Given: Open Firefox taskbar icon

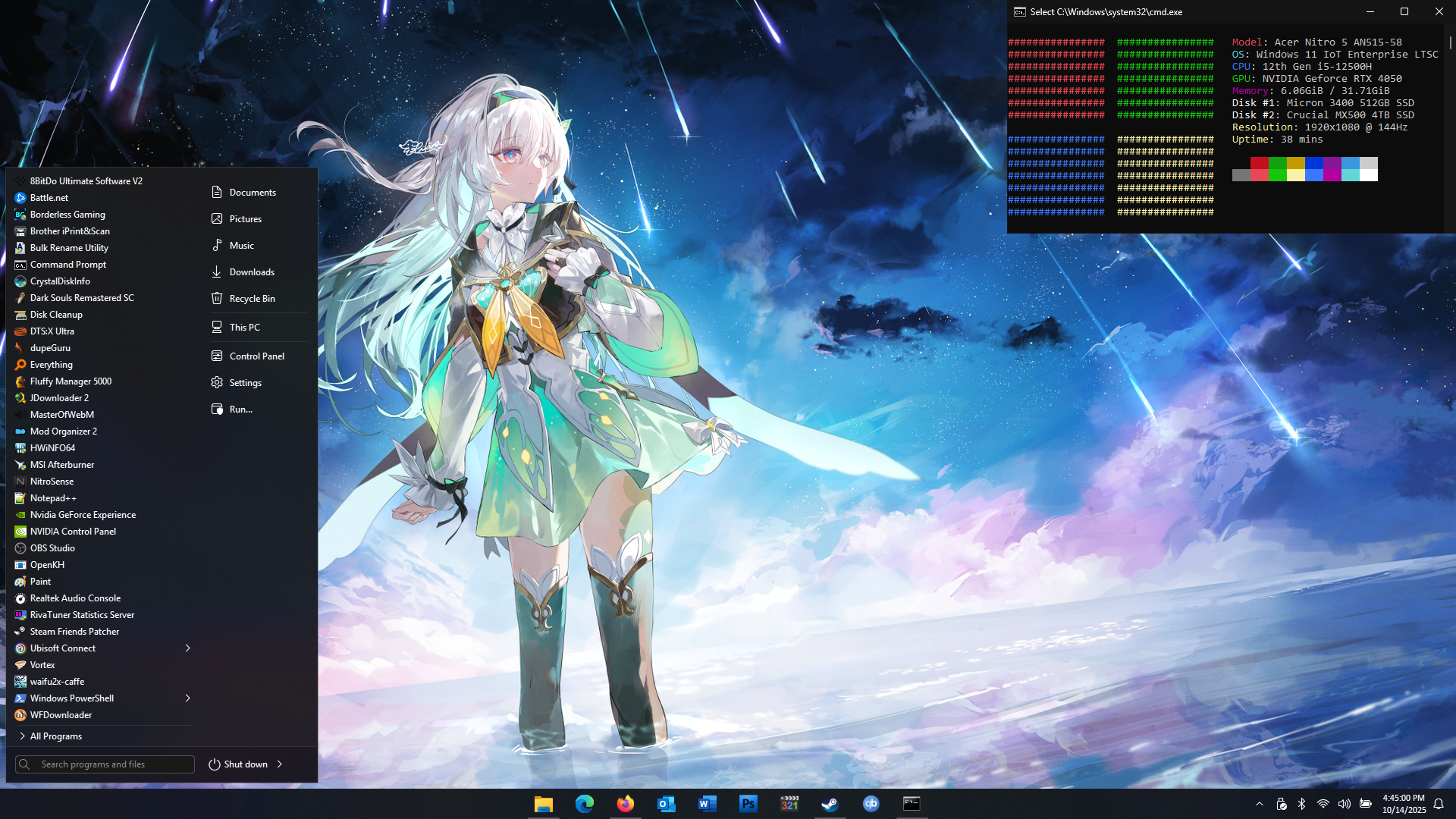Looking at the screenshot, I should [x=625, y=804].
